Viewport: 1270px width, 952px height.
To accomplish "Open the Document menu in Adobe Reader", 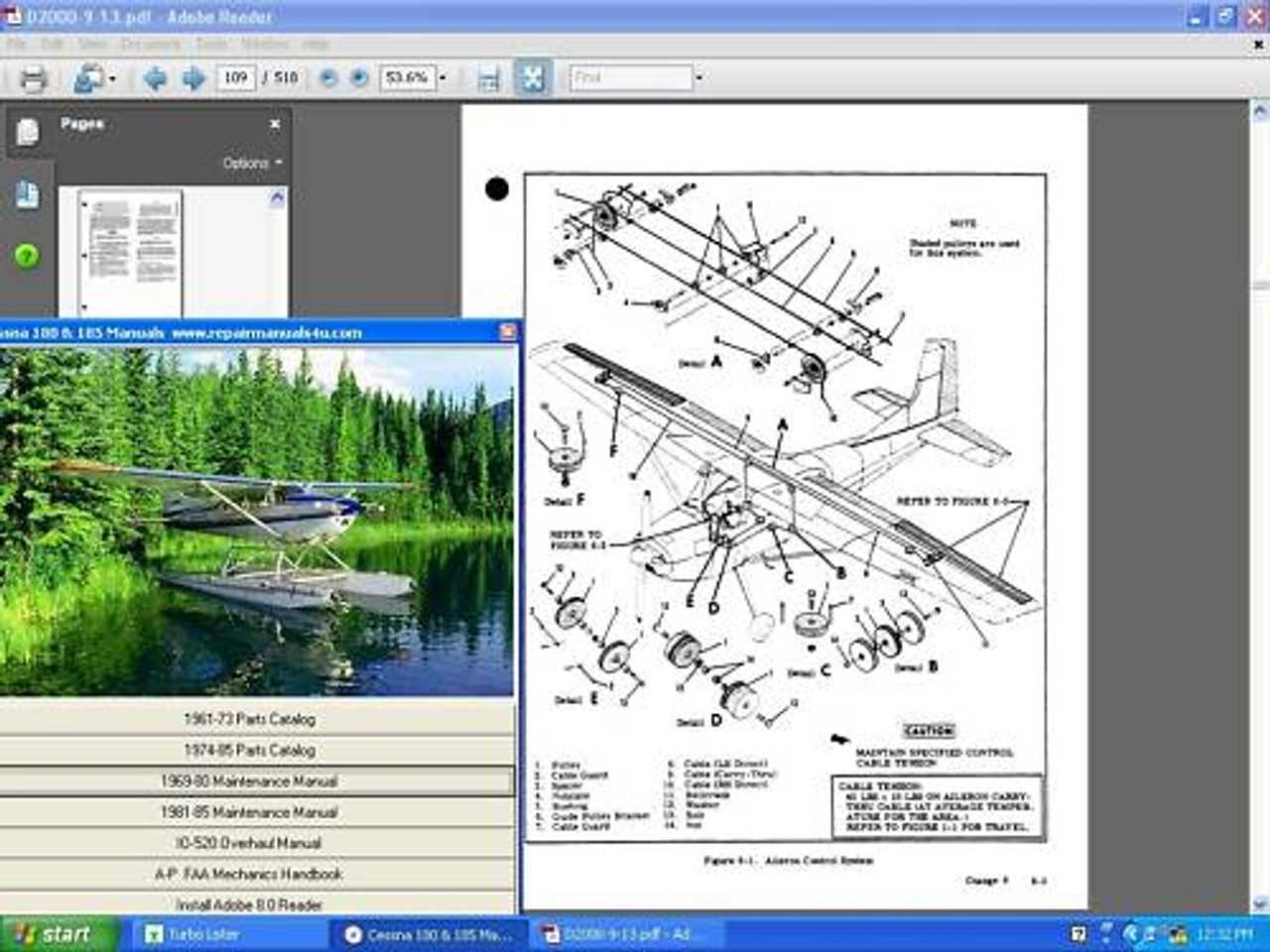I will 150,44.
